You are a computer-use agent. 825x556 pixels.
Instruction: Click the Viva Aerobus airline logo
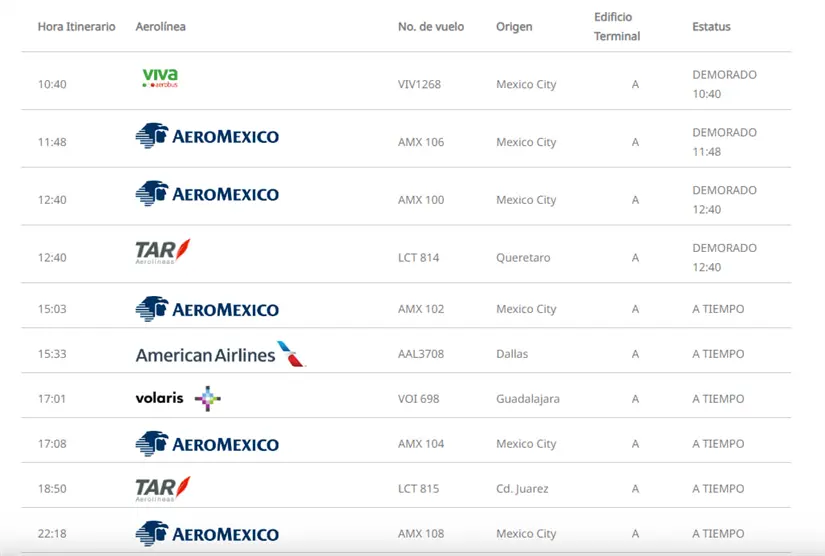click(x=160, y=79)
